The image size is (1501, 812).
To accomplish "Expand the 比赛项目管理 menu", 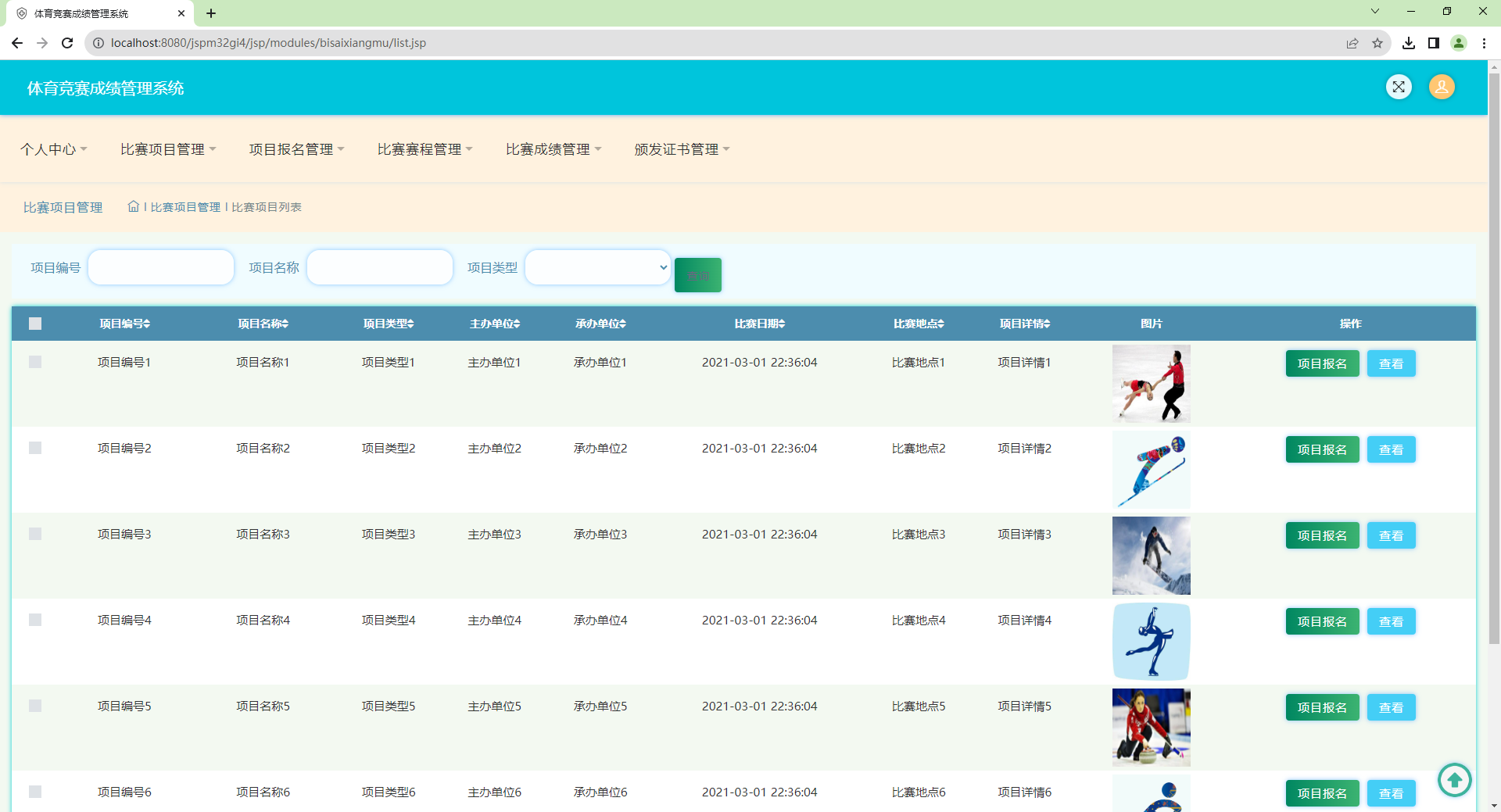I will [x=168, y=149].
